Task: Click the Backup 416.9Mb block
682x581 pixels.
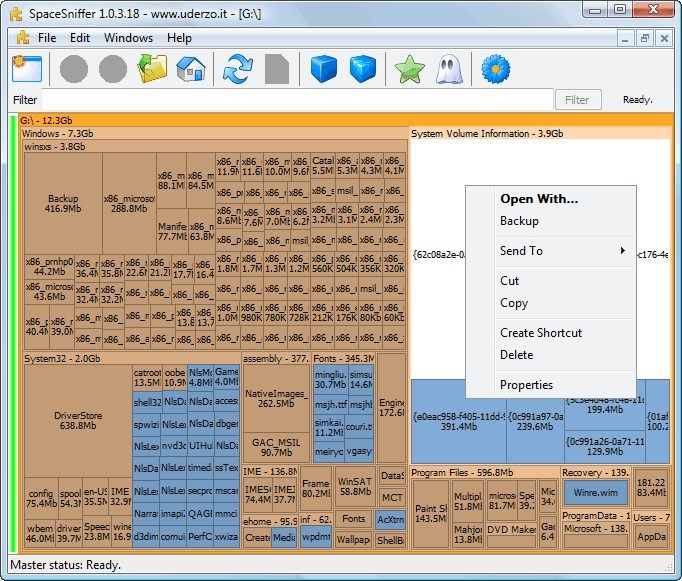Action: tap(63, 204)
